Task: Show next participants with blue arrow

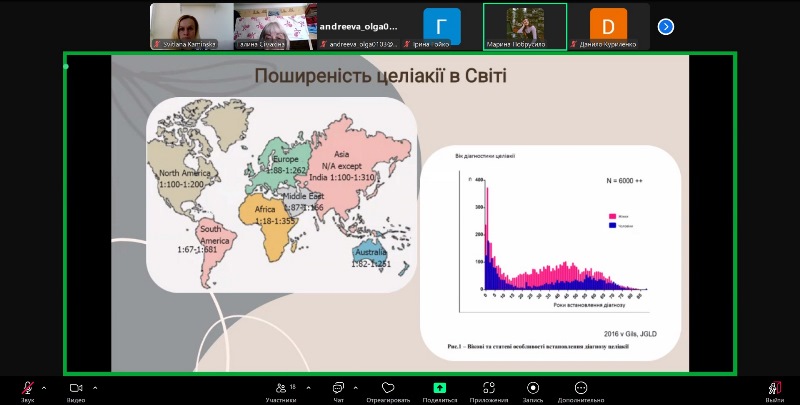Action: pos(665,27)
